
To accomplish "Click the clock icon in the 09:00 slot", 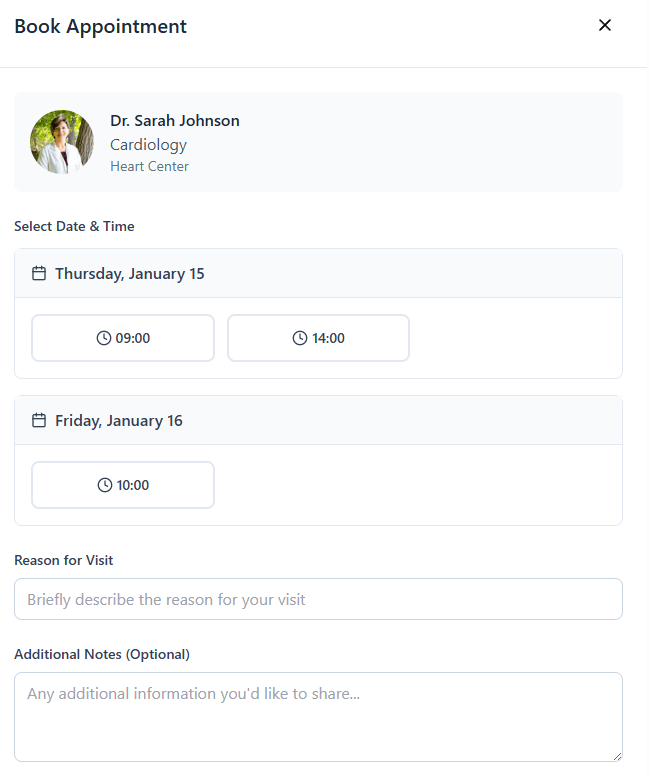I will tap(104, 339).
